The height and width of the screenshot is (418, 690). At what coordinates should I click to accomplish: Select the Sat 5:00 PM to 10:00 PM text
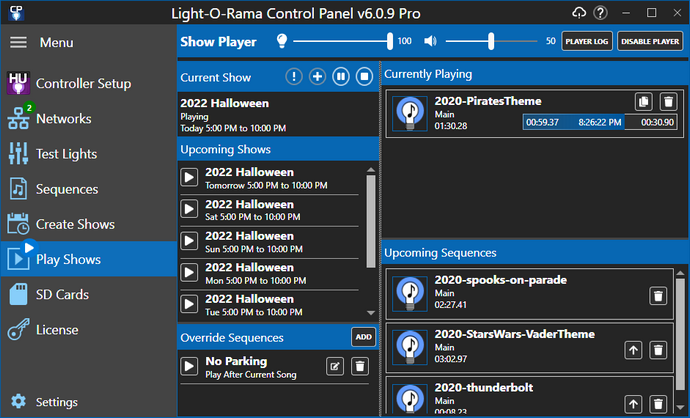(253, 217)
